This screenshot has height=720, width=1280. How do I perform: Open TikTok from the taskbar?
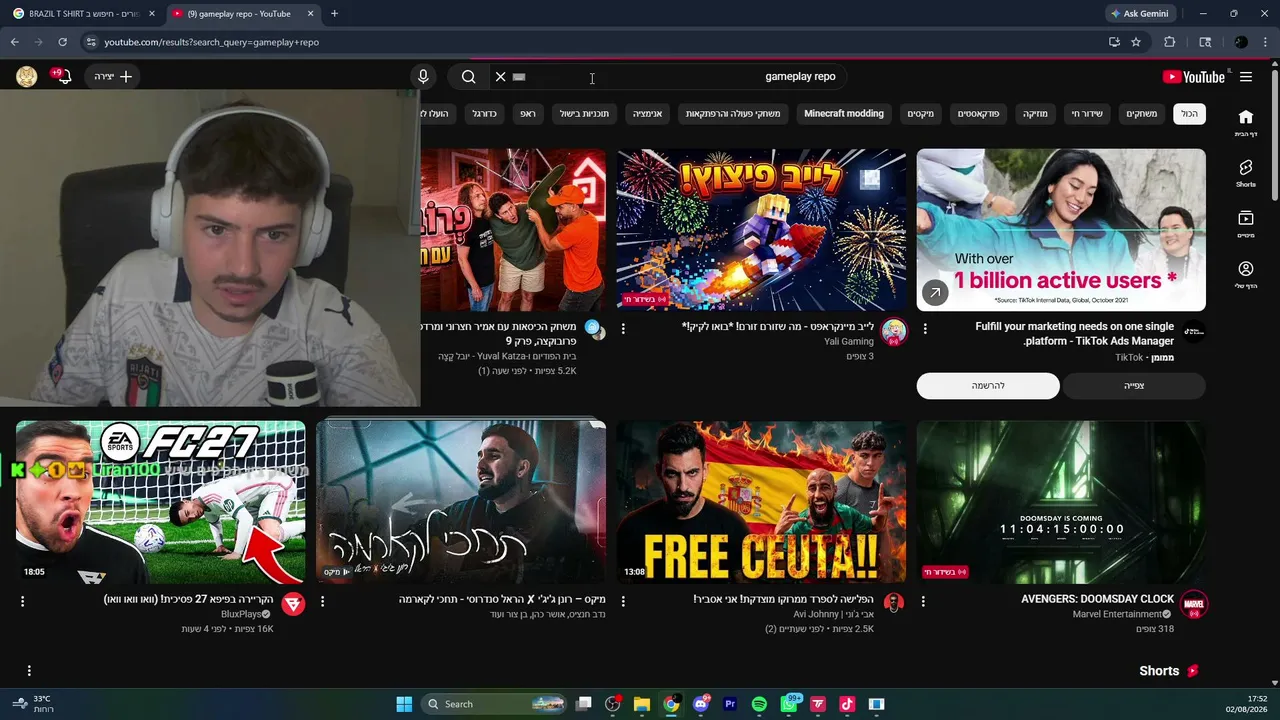pyautogui.click(x=847, y=704)
